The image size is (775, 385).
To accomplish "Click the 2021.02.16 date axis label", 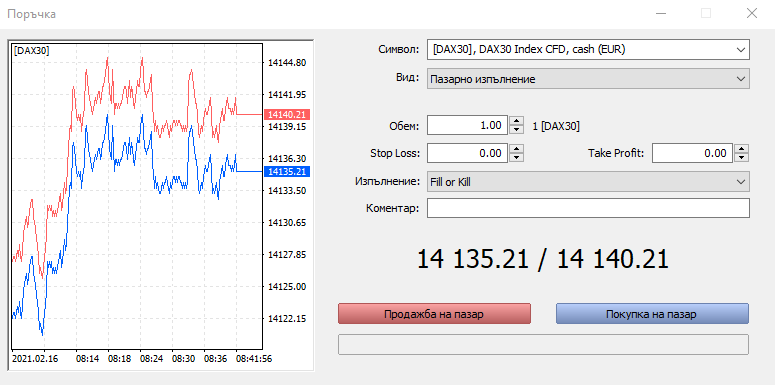I will tap(35, 359).
